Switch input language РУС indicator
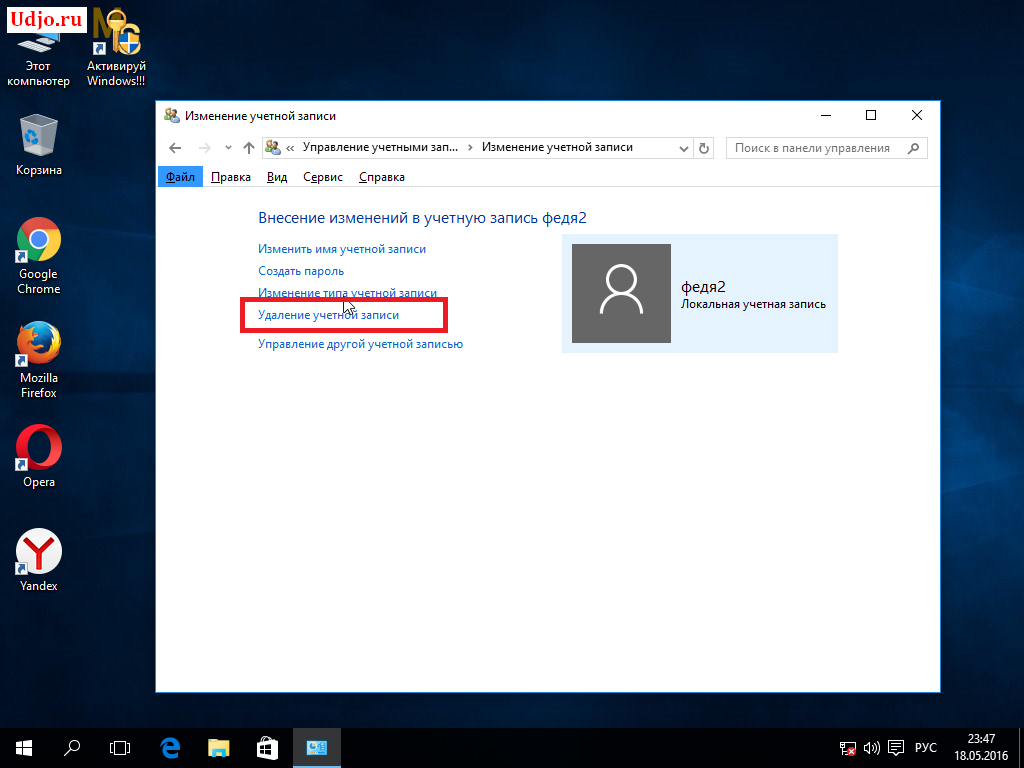 point(926,748)
